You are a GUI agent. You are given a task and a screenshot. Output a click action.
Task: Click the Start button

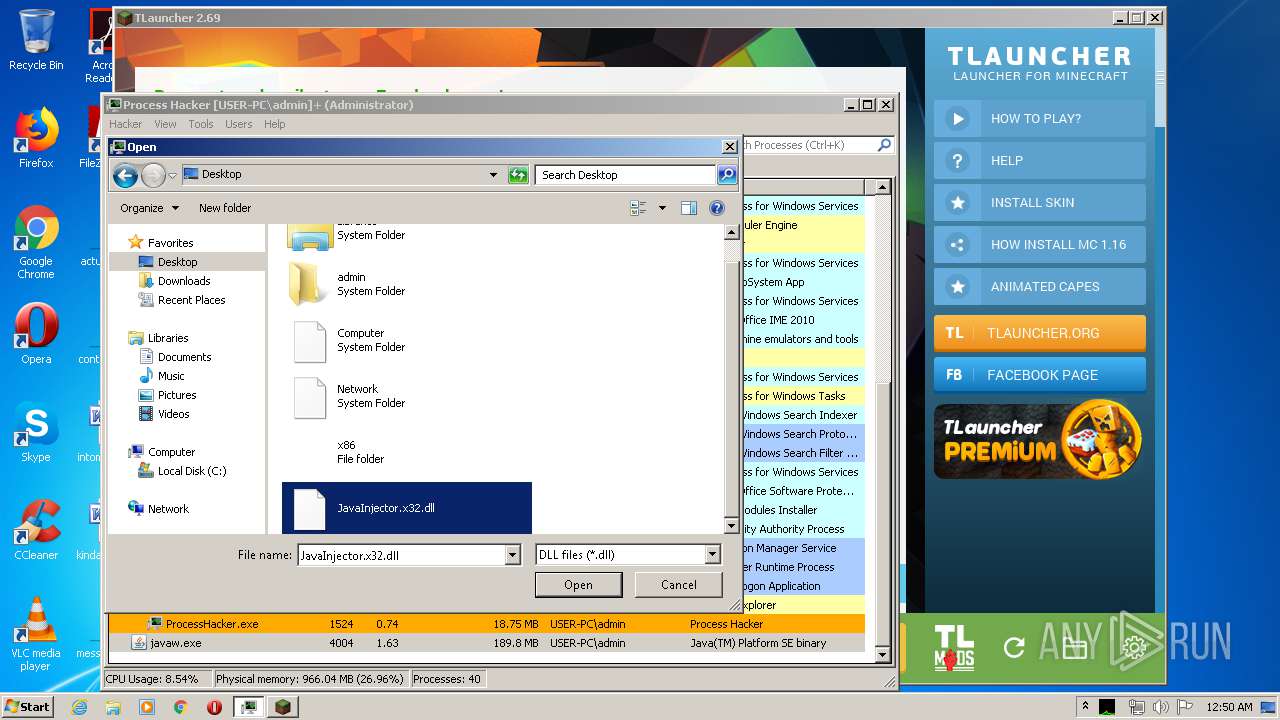point(28,706)
